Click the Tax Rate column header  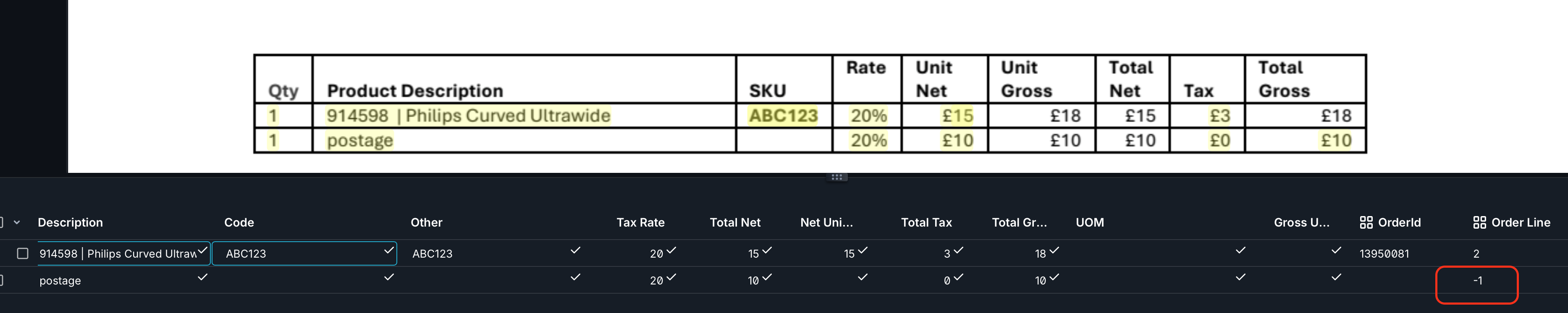tap(640, 222)
